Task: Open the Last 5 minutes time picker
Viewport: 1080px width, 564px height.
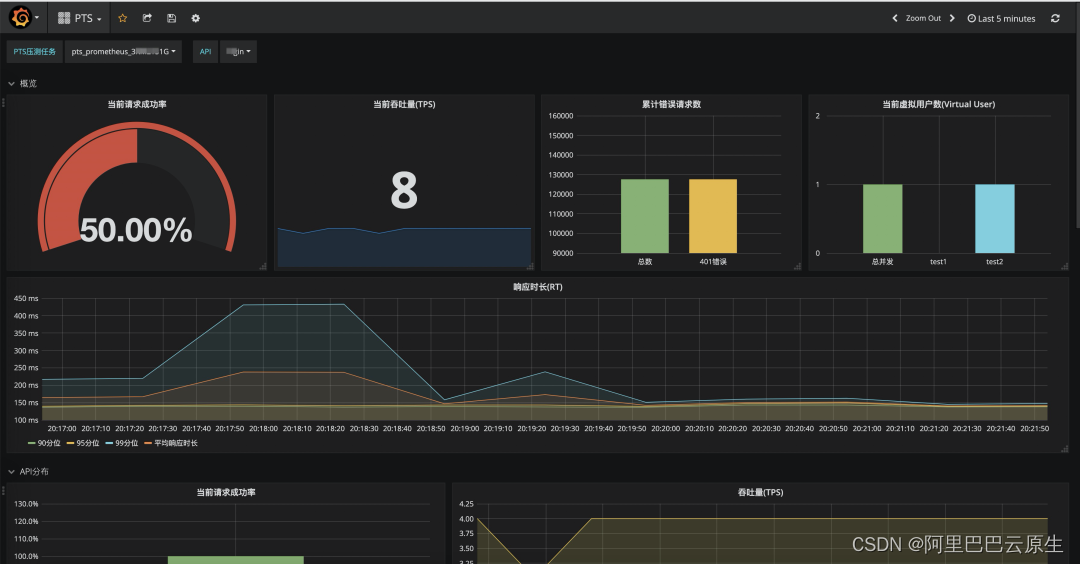Action: tap(1001, 19)
